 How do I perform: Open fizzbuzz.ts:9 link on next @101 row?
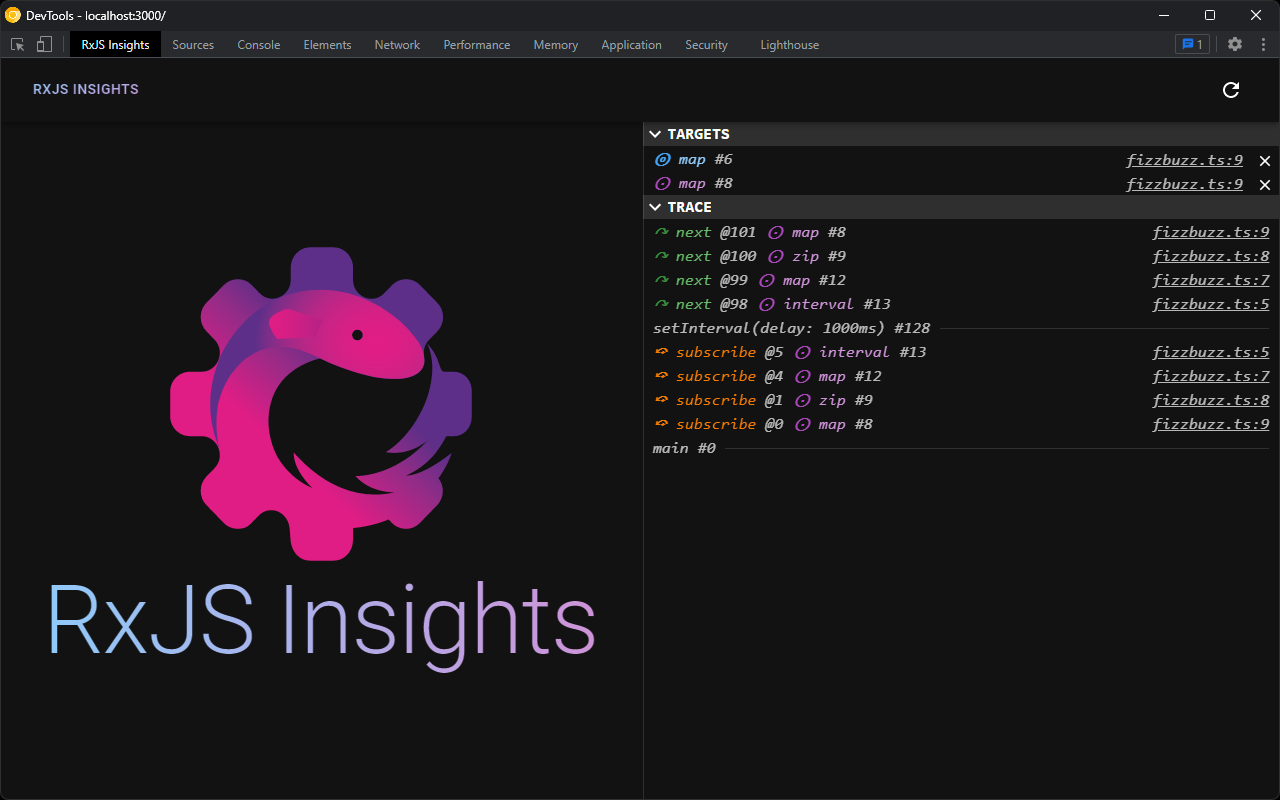pyautogui.click(x=1211, y=233)
